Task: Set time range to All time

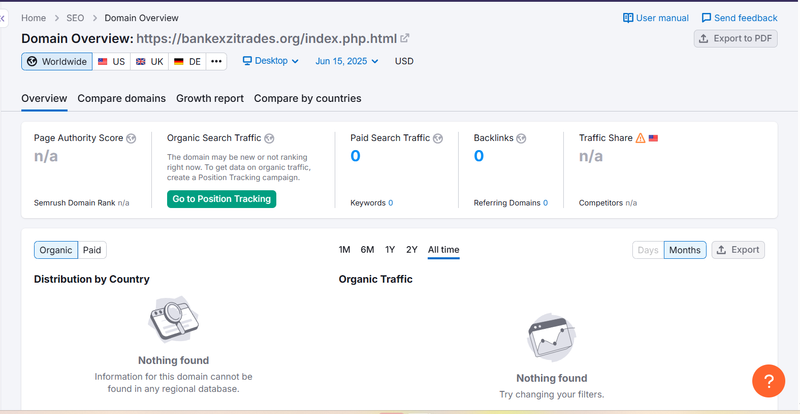Action: coord(443,250)
